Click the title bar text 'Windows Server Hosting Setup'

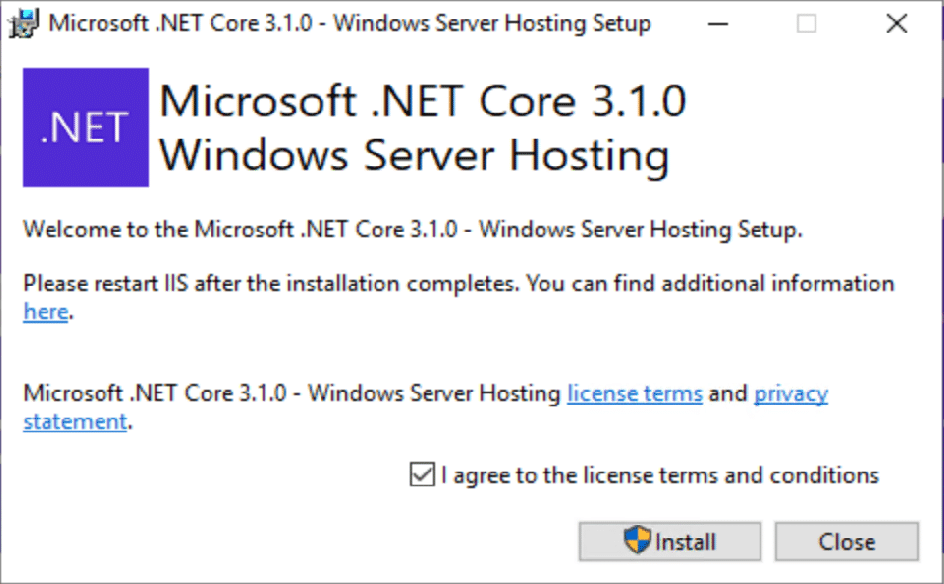pyautogui.click(x=492, y=23)
